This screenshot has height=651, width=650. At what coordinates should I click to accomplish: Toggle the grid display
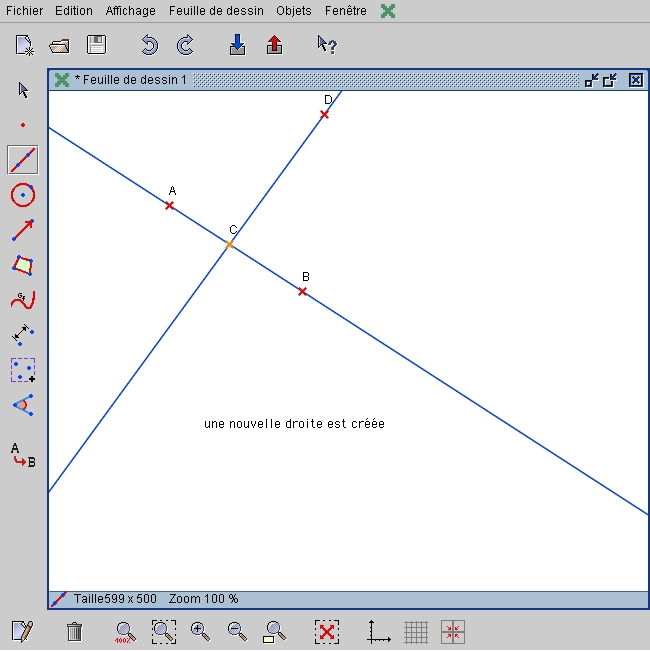416,632
